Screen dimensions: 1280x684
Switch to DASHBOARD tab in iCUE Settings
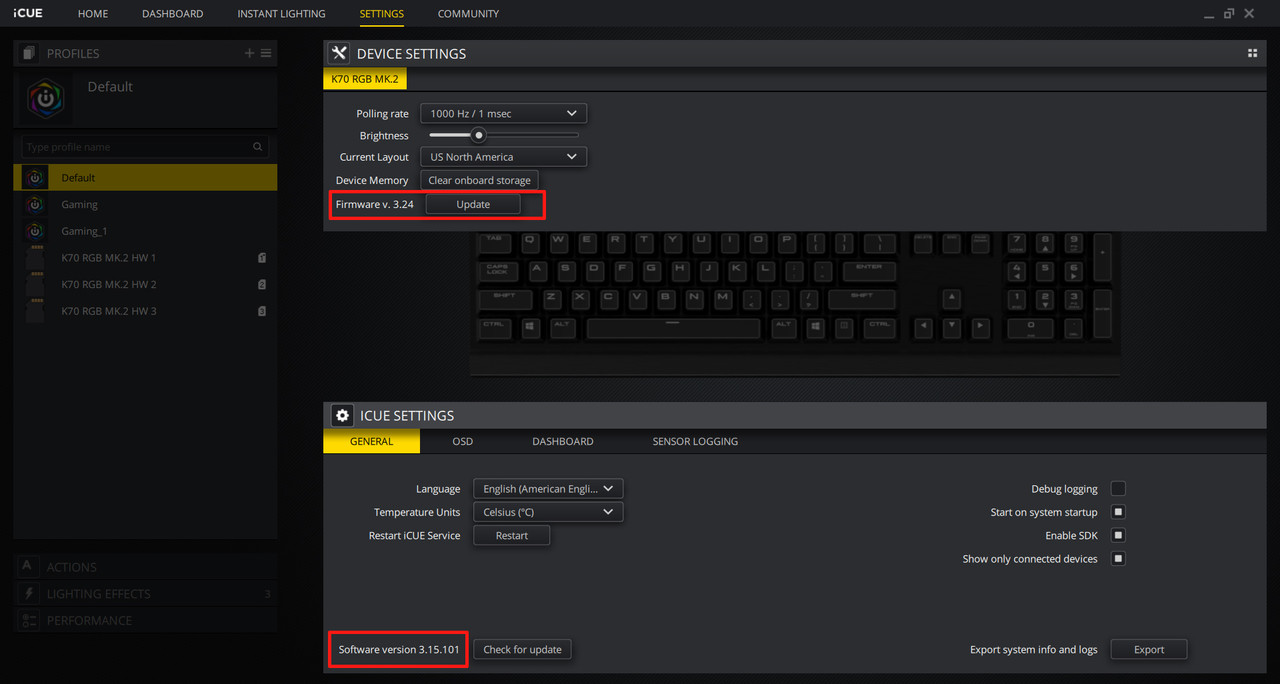563,441
